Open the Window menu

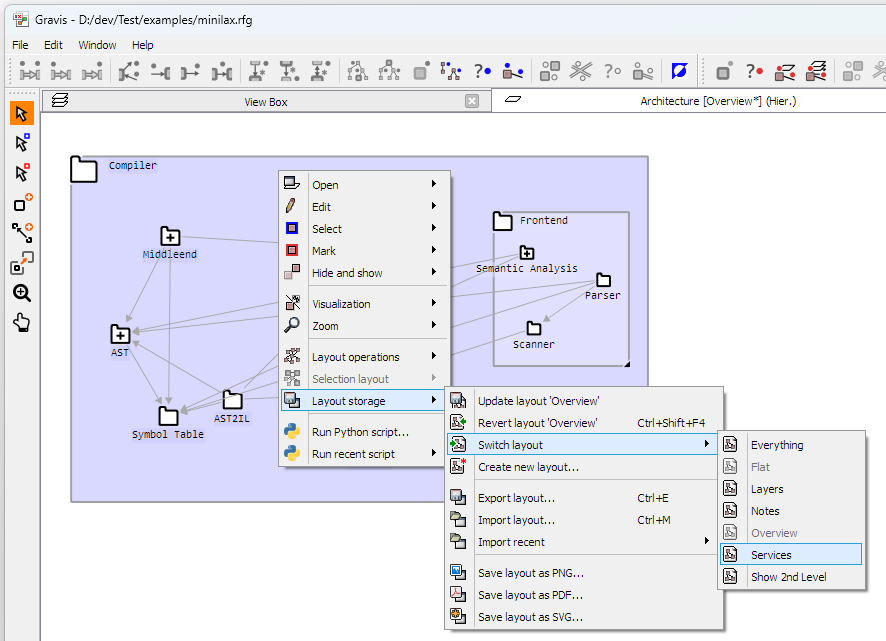(x=97, y=45)
